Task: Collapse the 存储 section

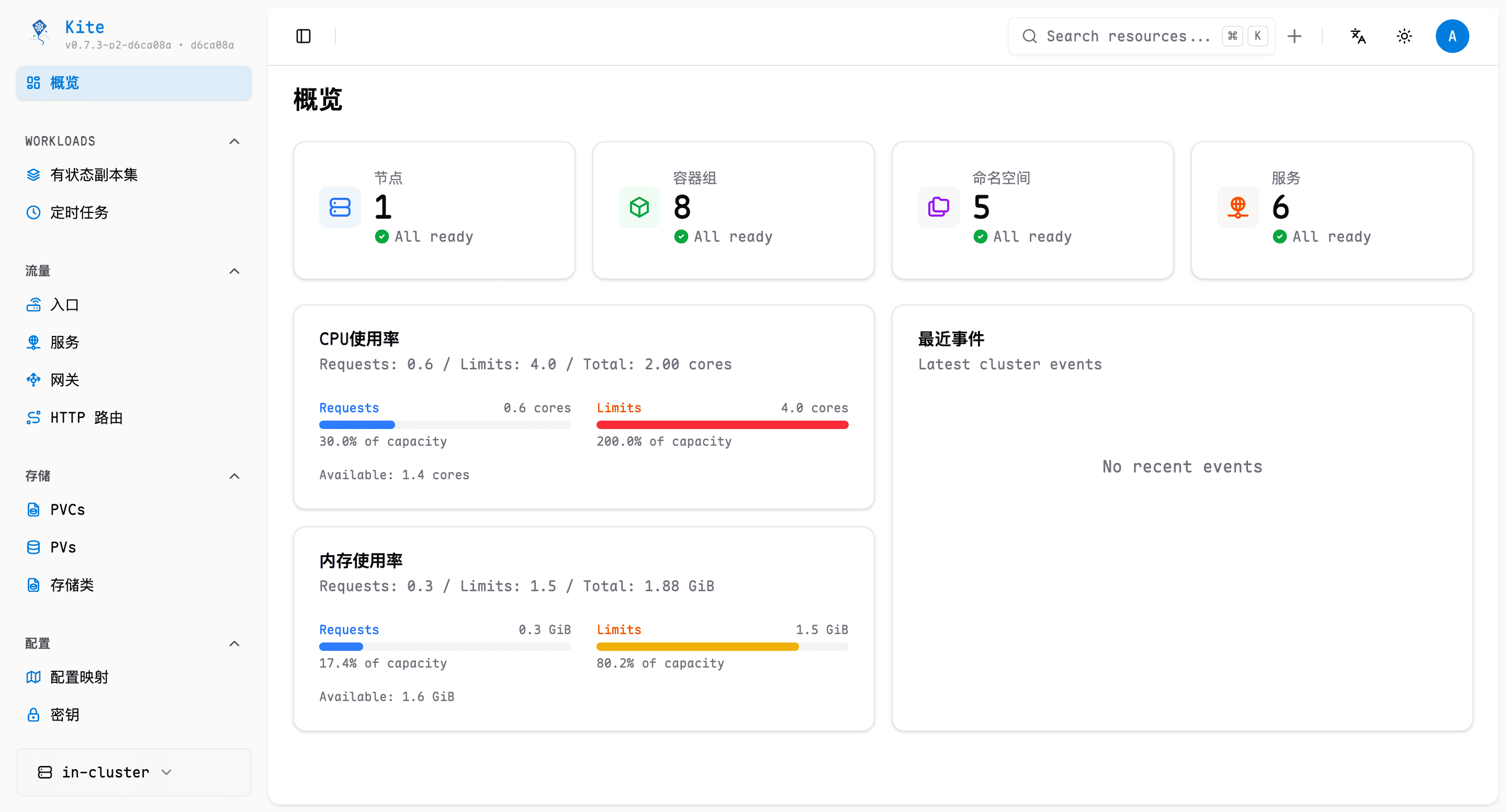Action: click(x=234, y=476)
